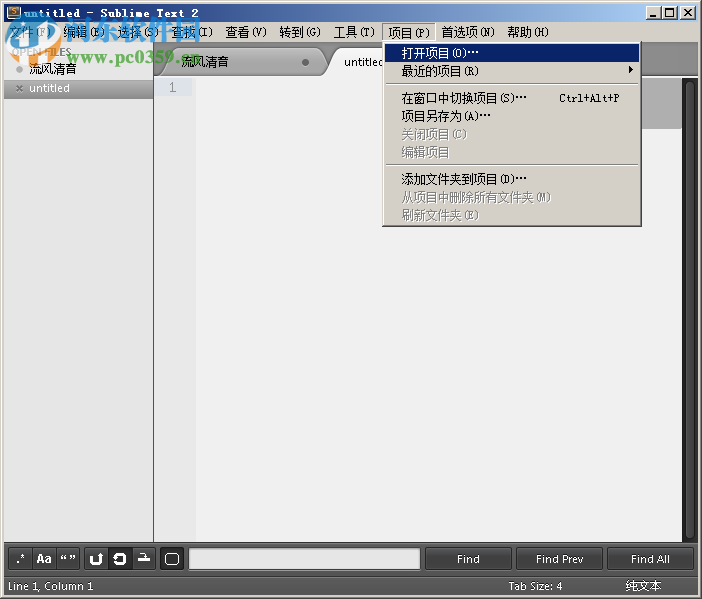This screenshot has height=599, width=702.
Task: Click the dot beside 流风清音 in sidebar
Action: (x=19, y=69)
